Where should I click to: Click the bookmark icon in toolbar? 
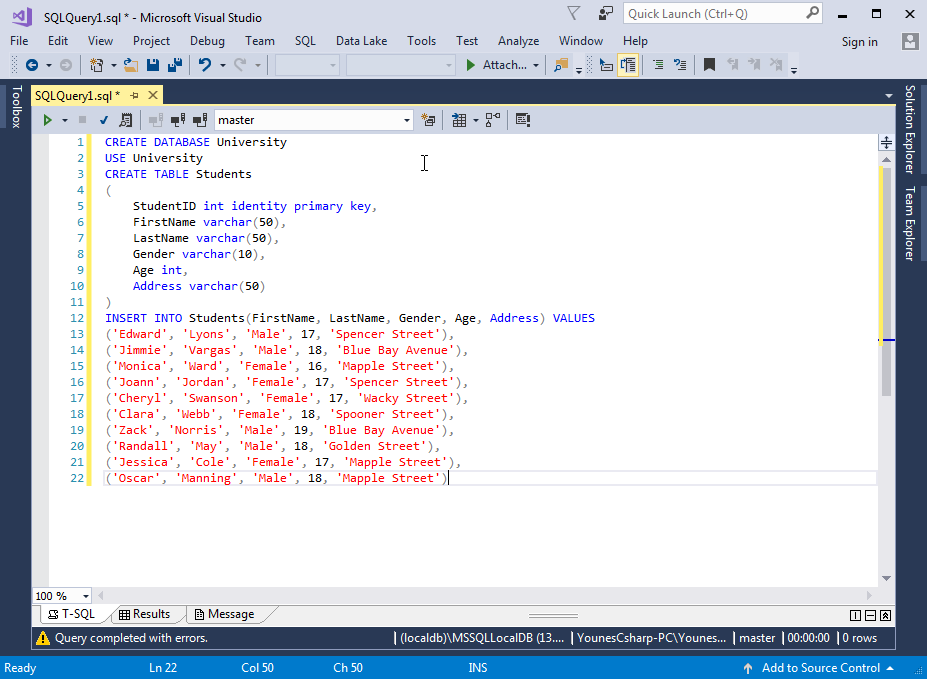pyautogui.click(x=709, y=65)
